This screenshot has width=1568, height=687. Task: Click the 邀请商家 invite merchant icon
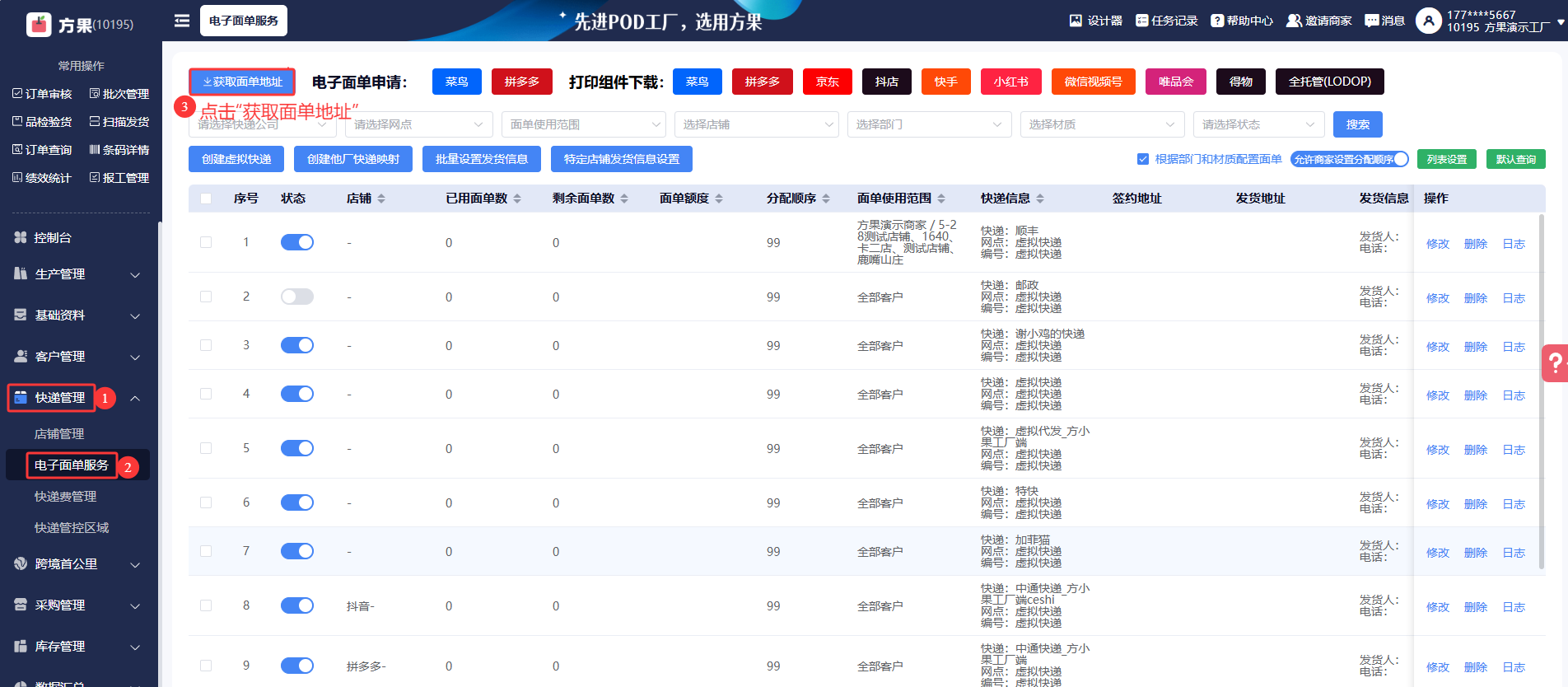pos(1294,21)
